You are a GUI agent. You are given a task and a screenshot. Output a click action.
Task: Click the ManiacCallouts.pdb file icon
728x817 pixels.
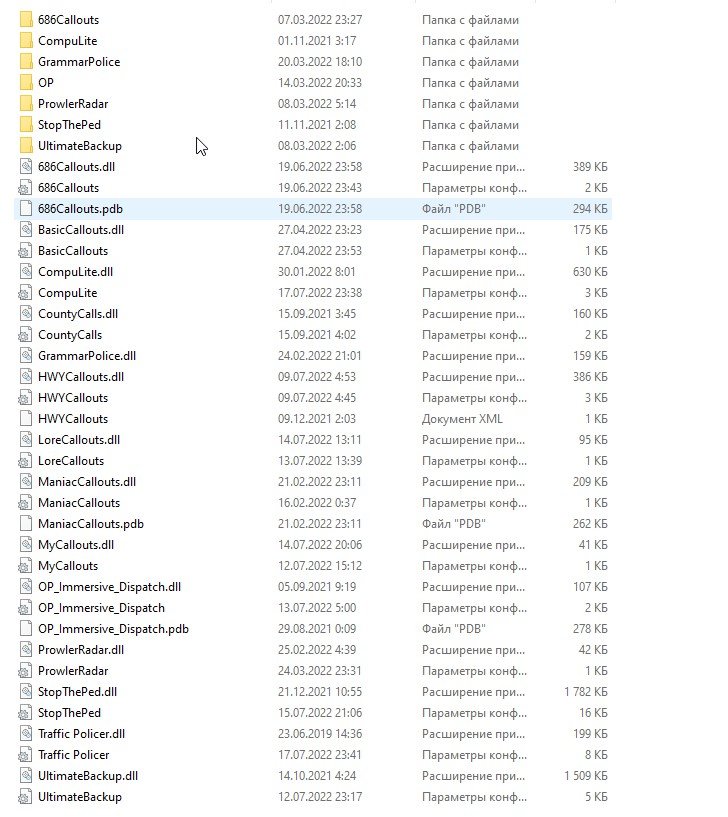pyautogui.click(x=26, y=524)
